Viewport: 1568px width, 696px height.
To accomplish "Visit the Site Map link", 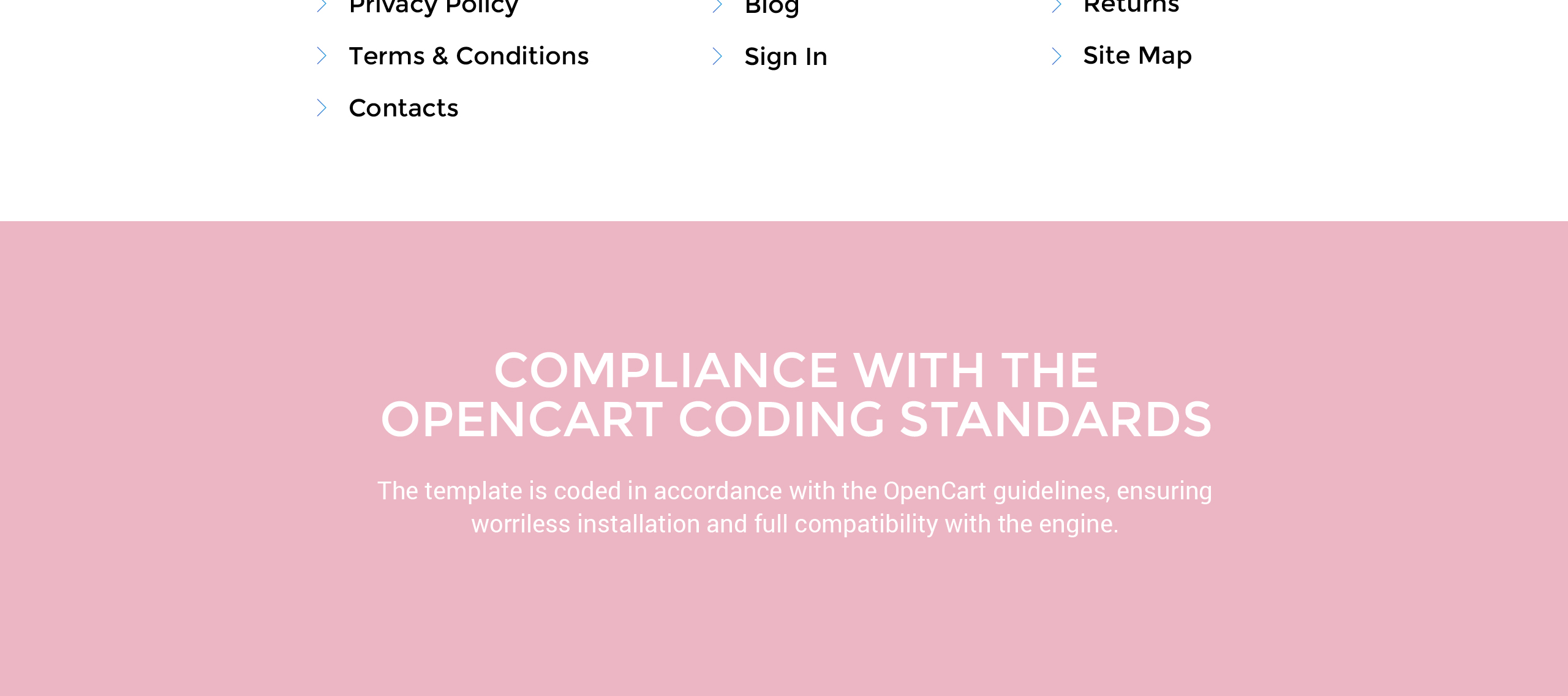I will pos(1137,56).
